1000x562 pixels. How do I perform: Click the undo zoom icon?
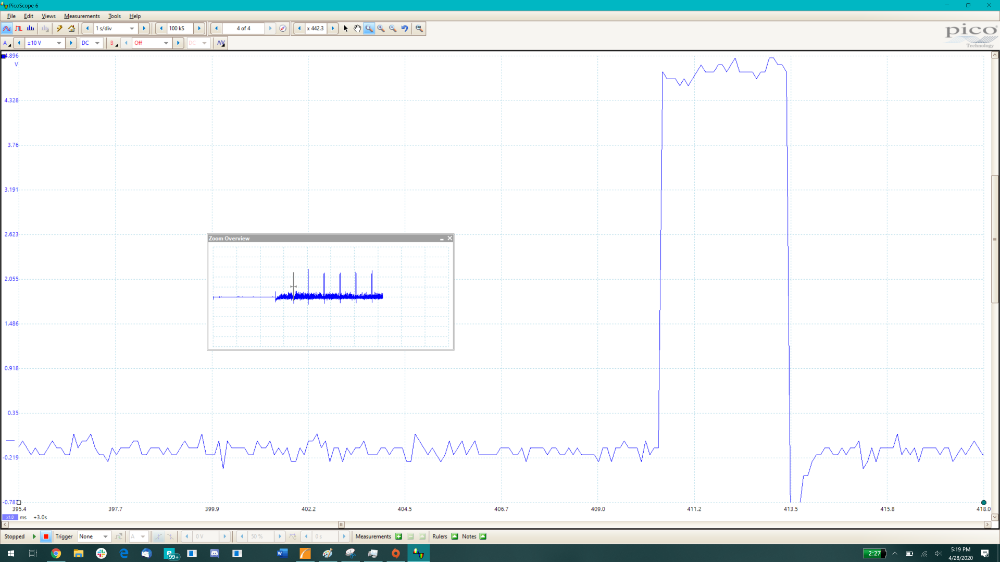click(404, 29)
